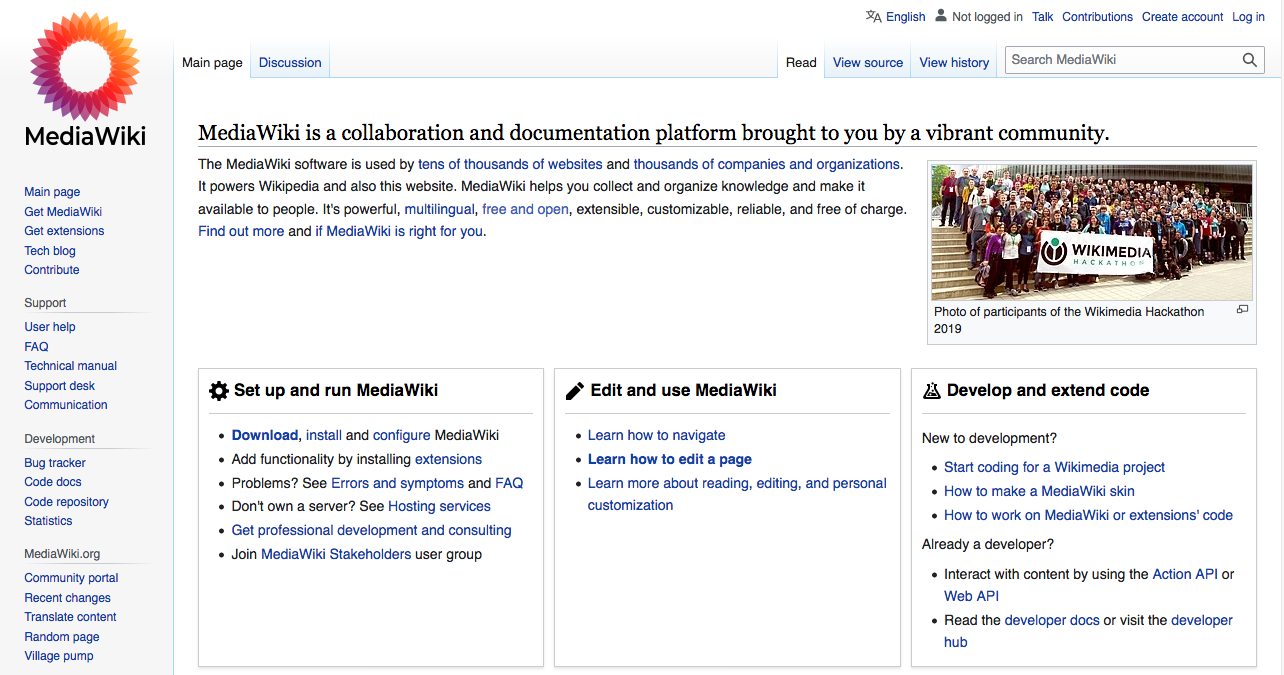
Task: Open the Tech blog sidebar link
Action: coord(50,251)
